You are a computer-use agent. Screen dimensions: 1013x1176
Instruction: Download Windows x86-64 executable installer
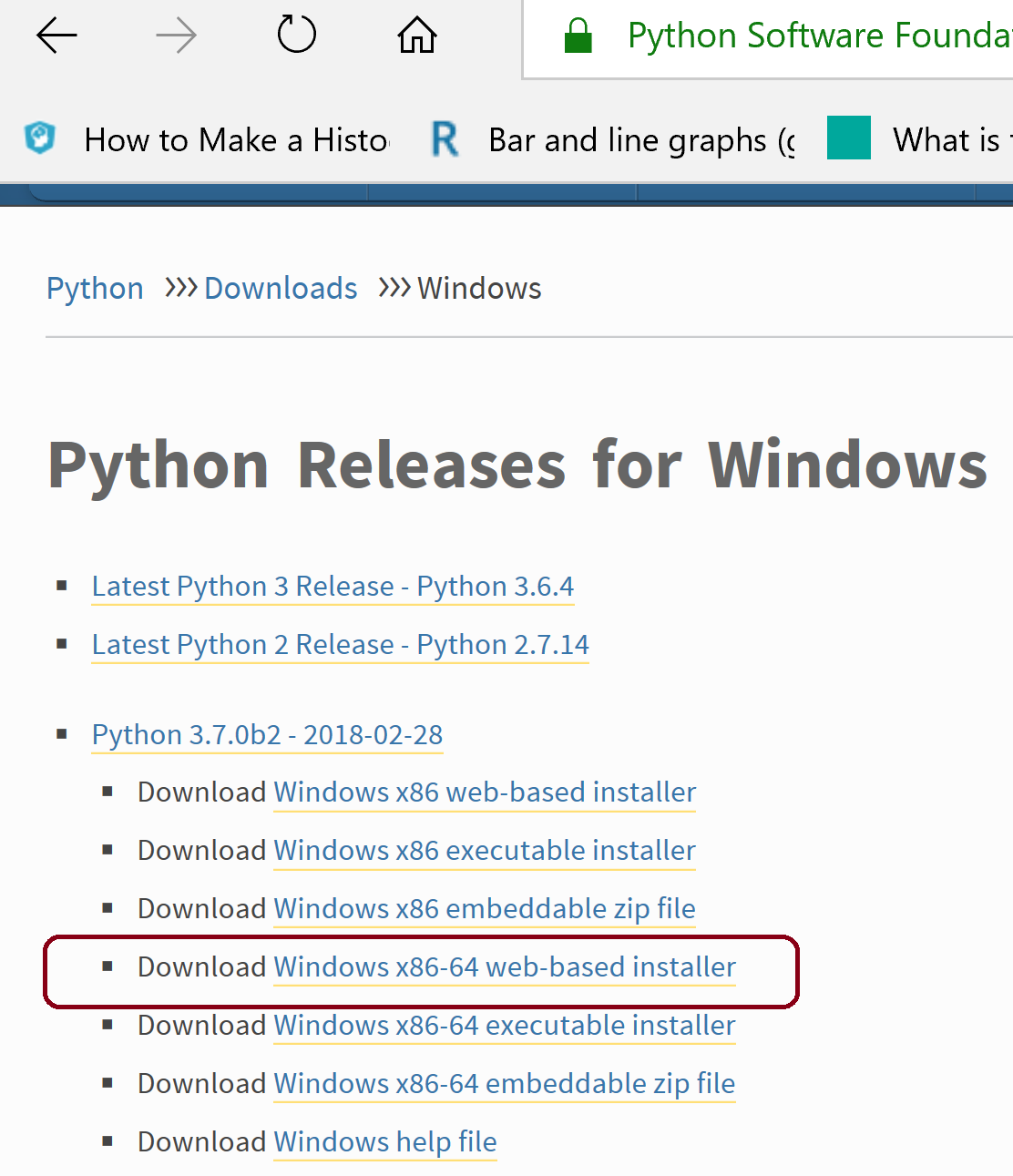click(x=505, y=1026)
